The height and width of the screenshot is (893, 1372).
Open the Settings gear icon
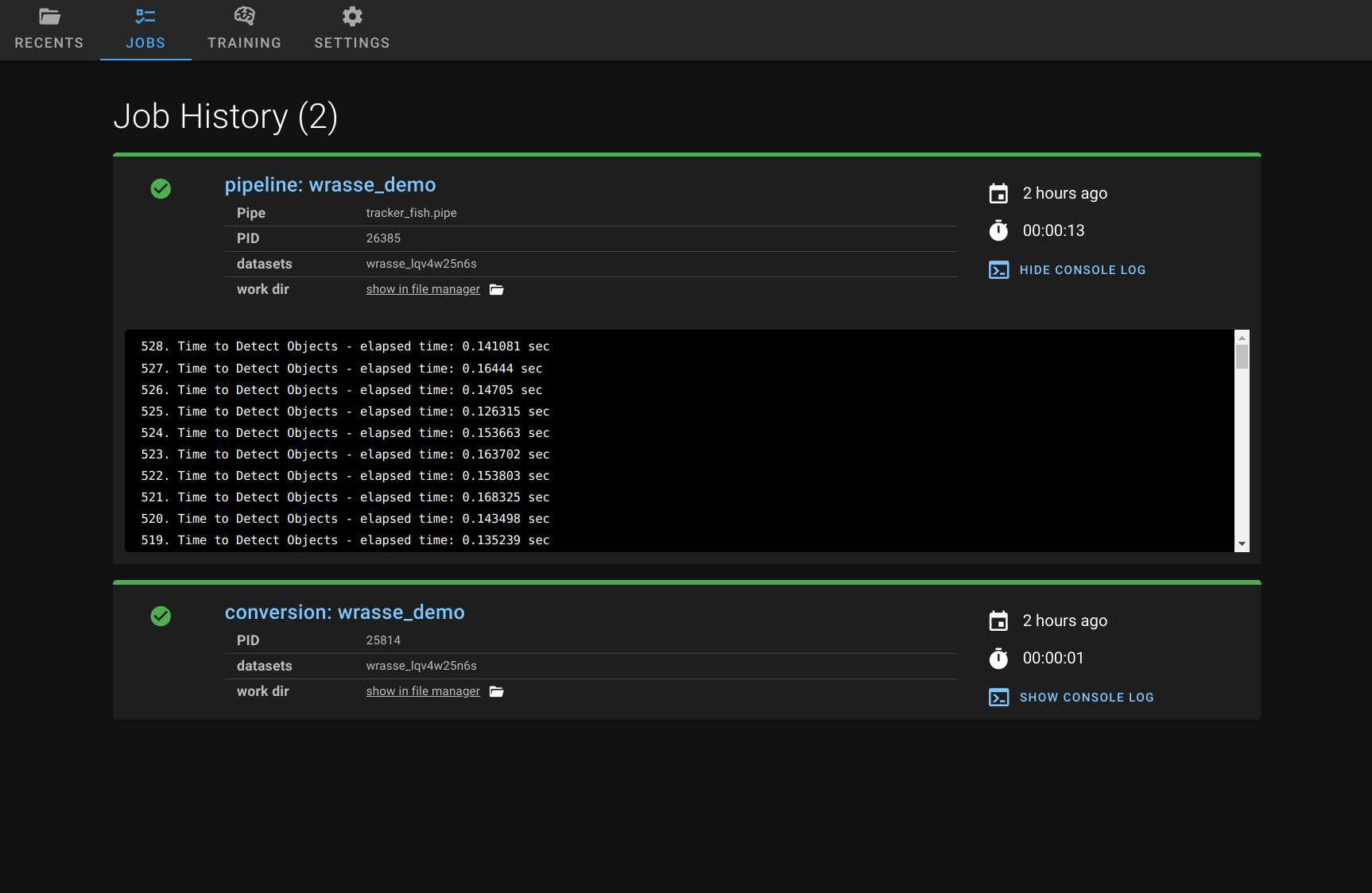pyautogui.click(x=352, y=16)
